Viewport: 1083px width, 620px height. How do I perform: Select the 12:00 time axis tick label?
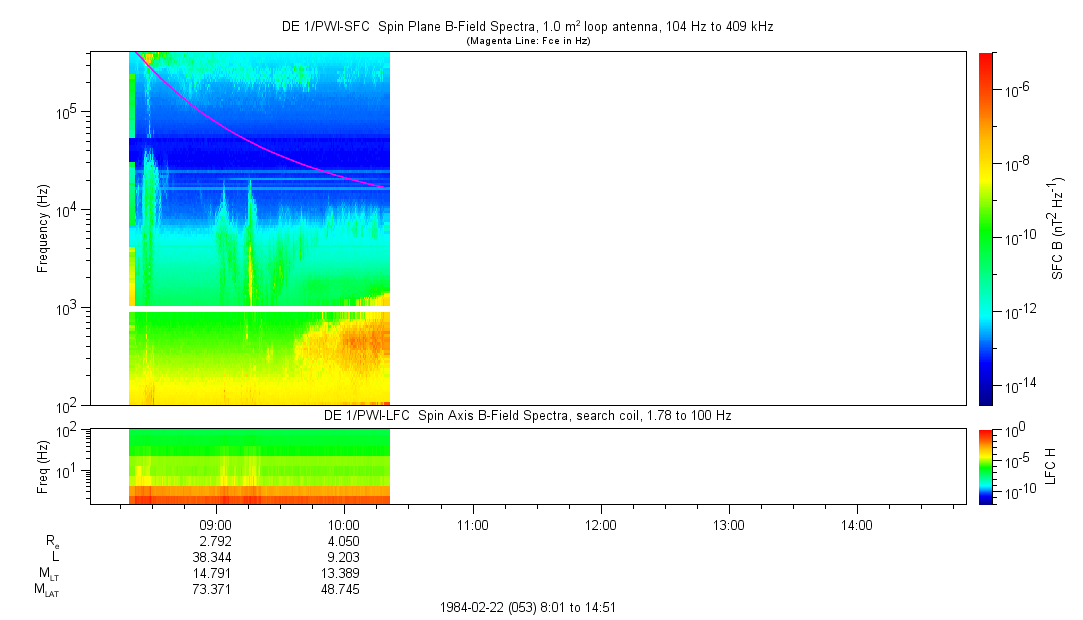point(600,524)
